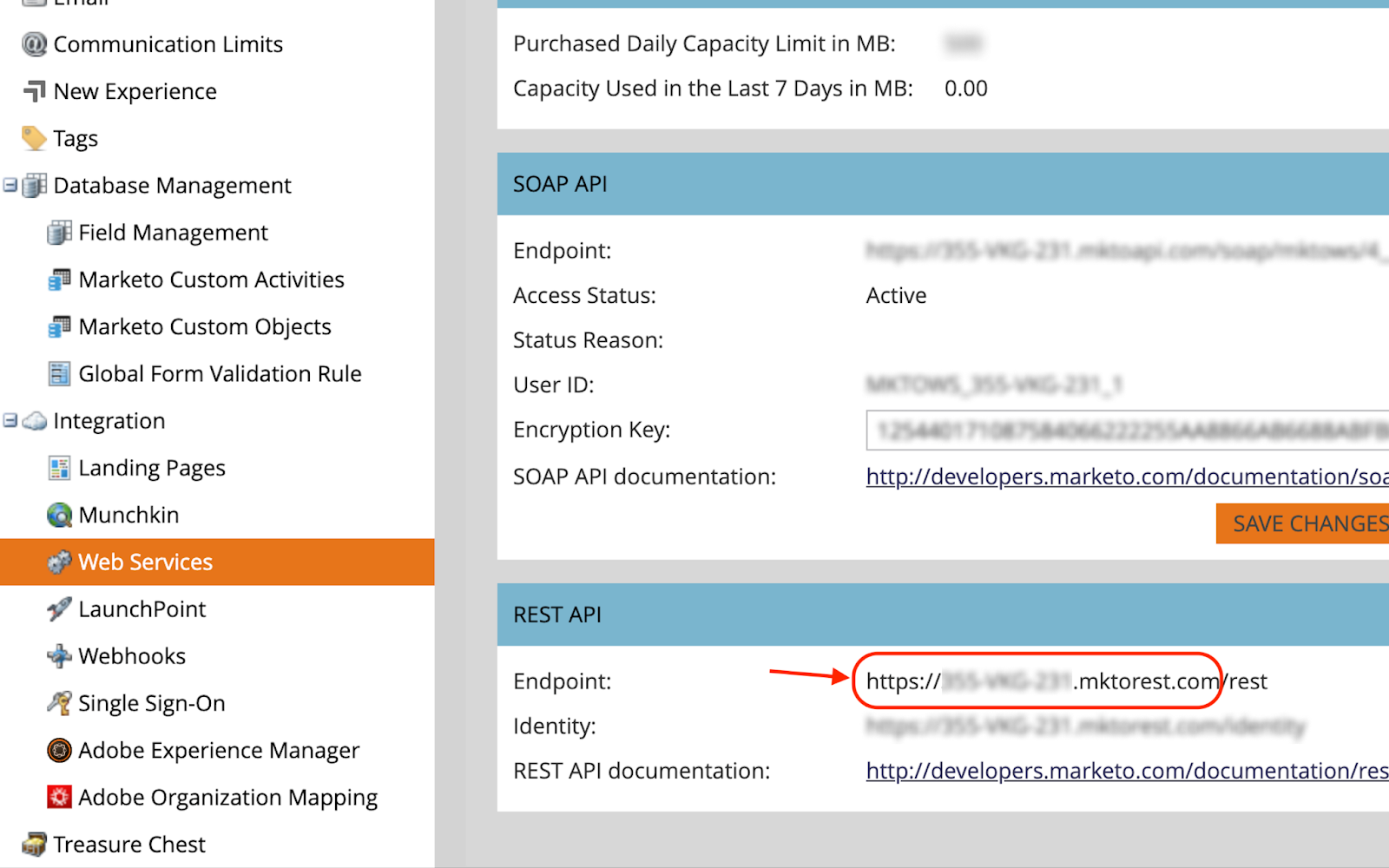Viewport: 1389px width, 868px height.
Task: Click the LaunchPoint rocket icon
Action: tap(59, 609)
